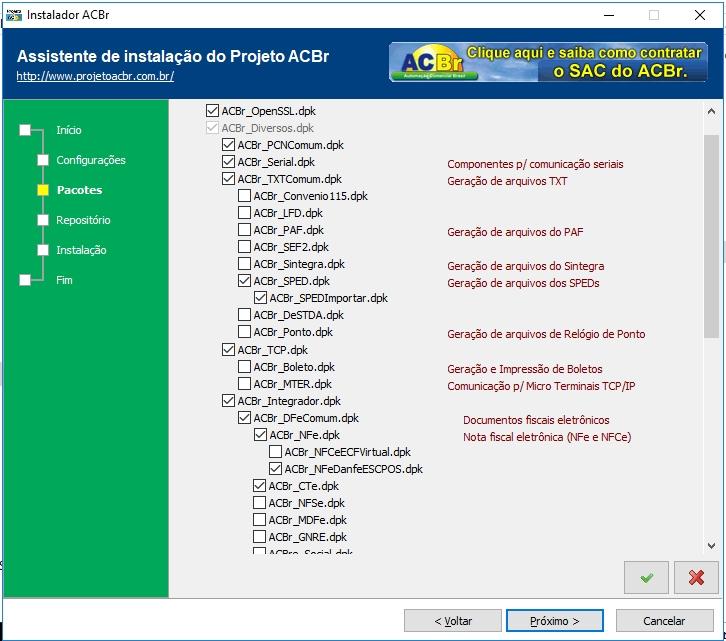Check the ACBr_MTER.dpk checkbox
Screen dimensions: 726x641
coord(244,383)
